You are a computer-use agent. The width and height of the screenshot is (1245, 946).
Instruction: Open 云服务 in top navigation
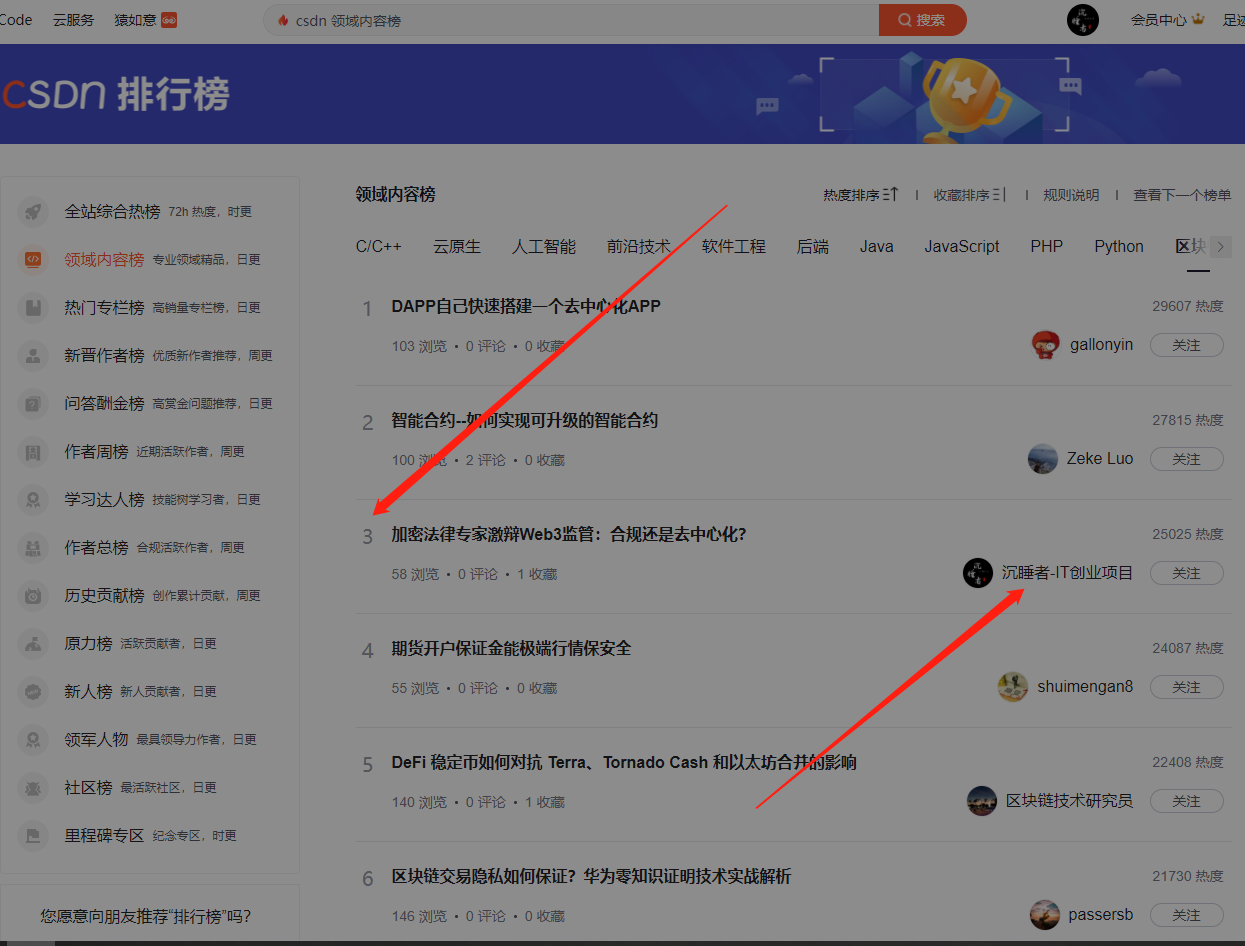pyautogui.click(x=74, y=20)
